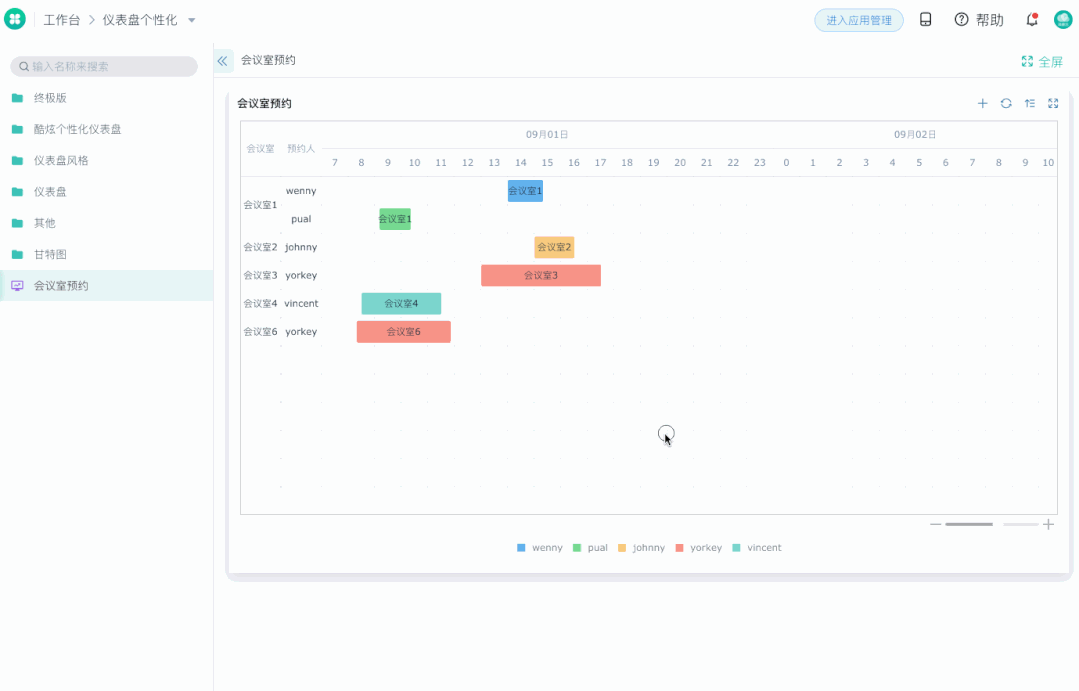
Task: Click the zoom slider handle at the bottom right
Action: tap(968, 523)
